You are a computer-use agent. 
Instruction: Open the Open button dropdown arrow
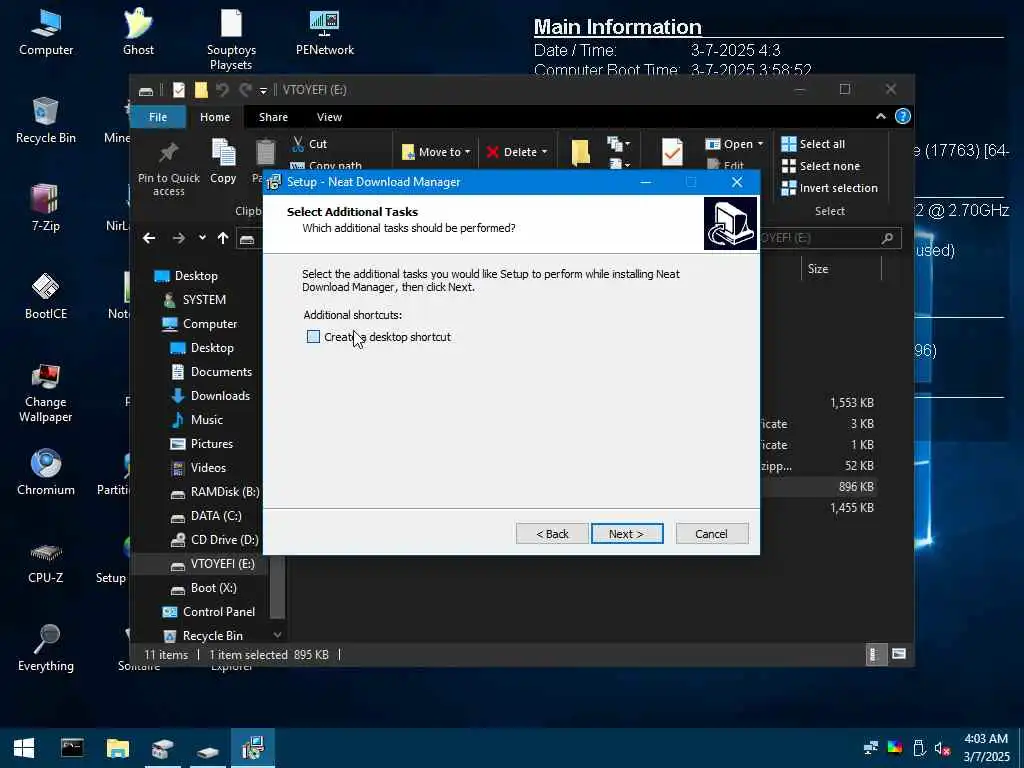pyautogui.click(x=760, y=144)
